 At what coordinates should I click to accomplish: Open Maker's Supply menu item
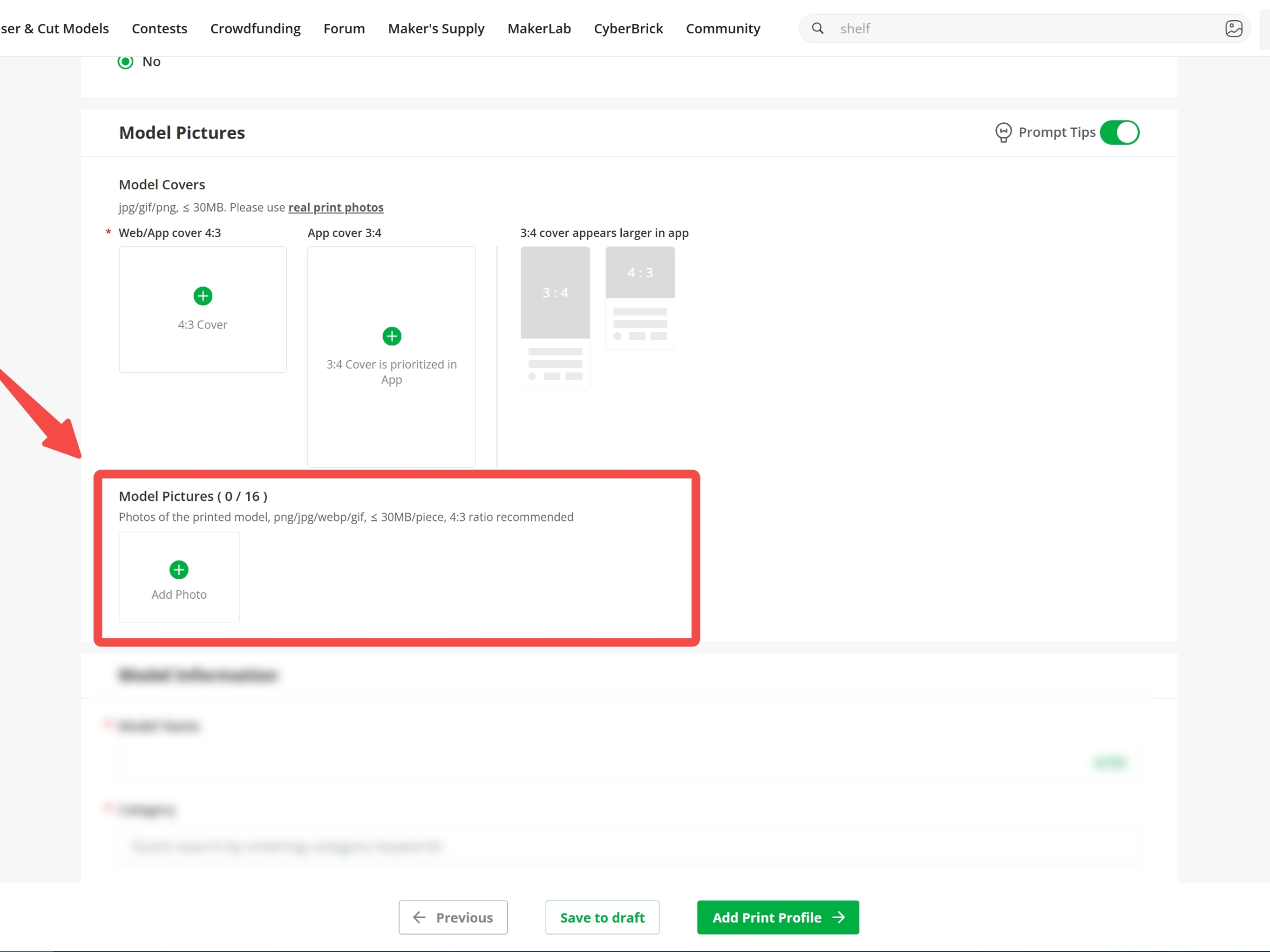[x=437, y=29]
